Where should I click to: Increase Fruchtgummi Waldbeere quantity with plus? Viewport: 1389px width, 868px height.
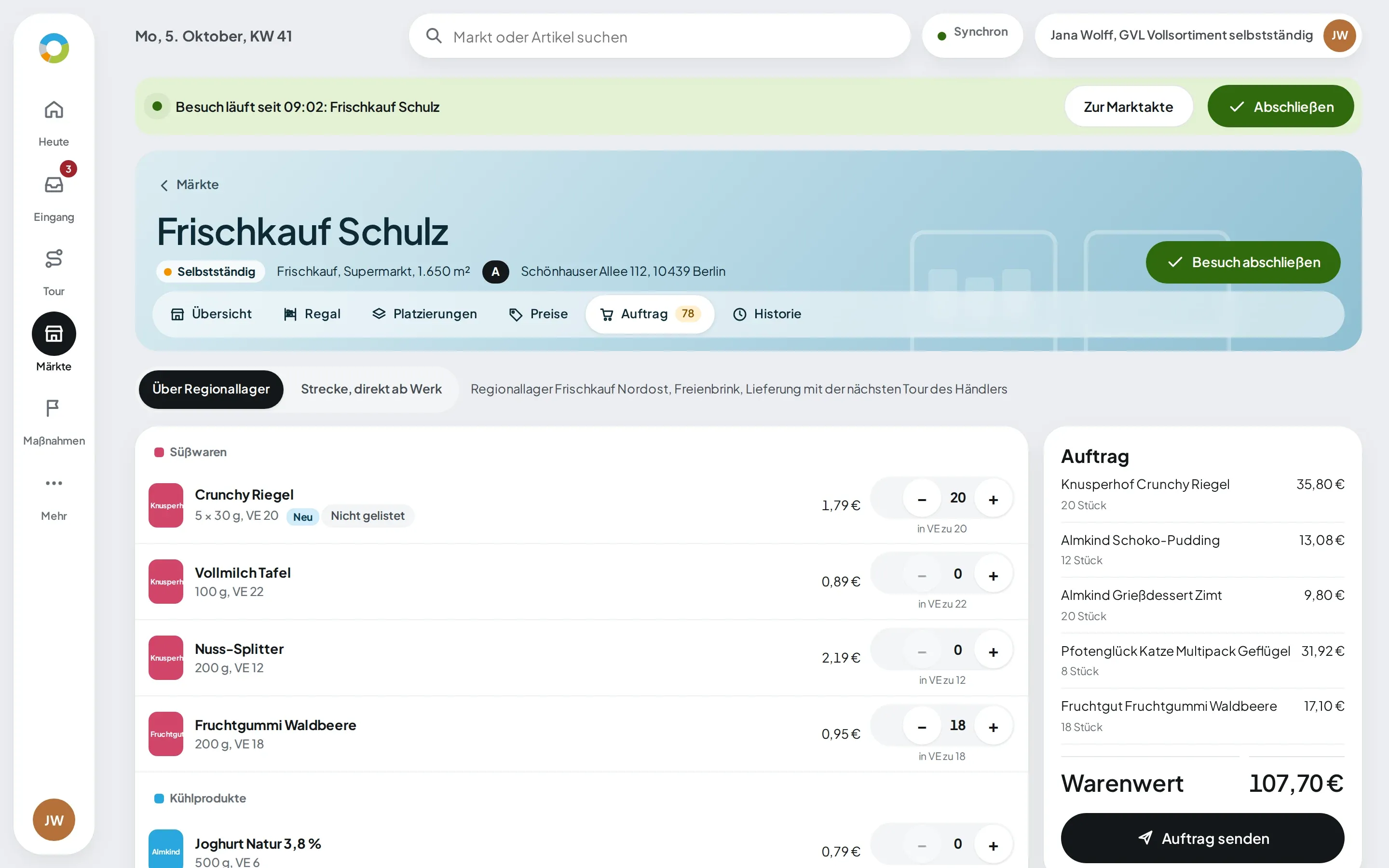tap(993, 726)
